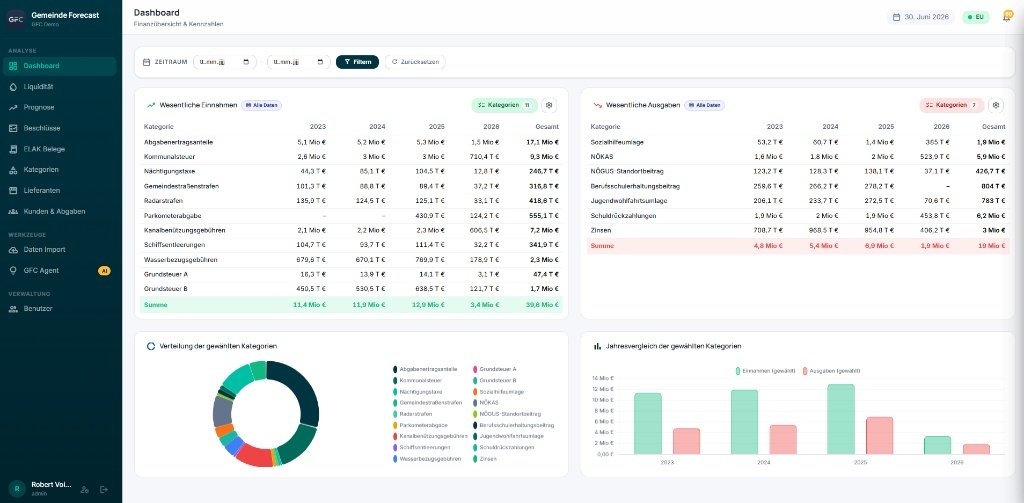Image resolution: width=1024 pixels, height=503 pixels.
Task: Click the Robert Voi... user name
Action: tap(51, 485)
